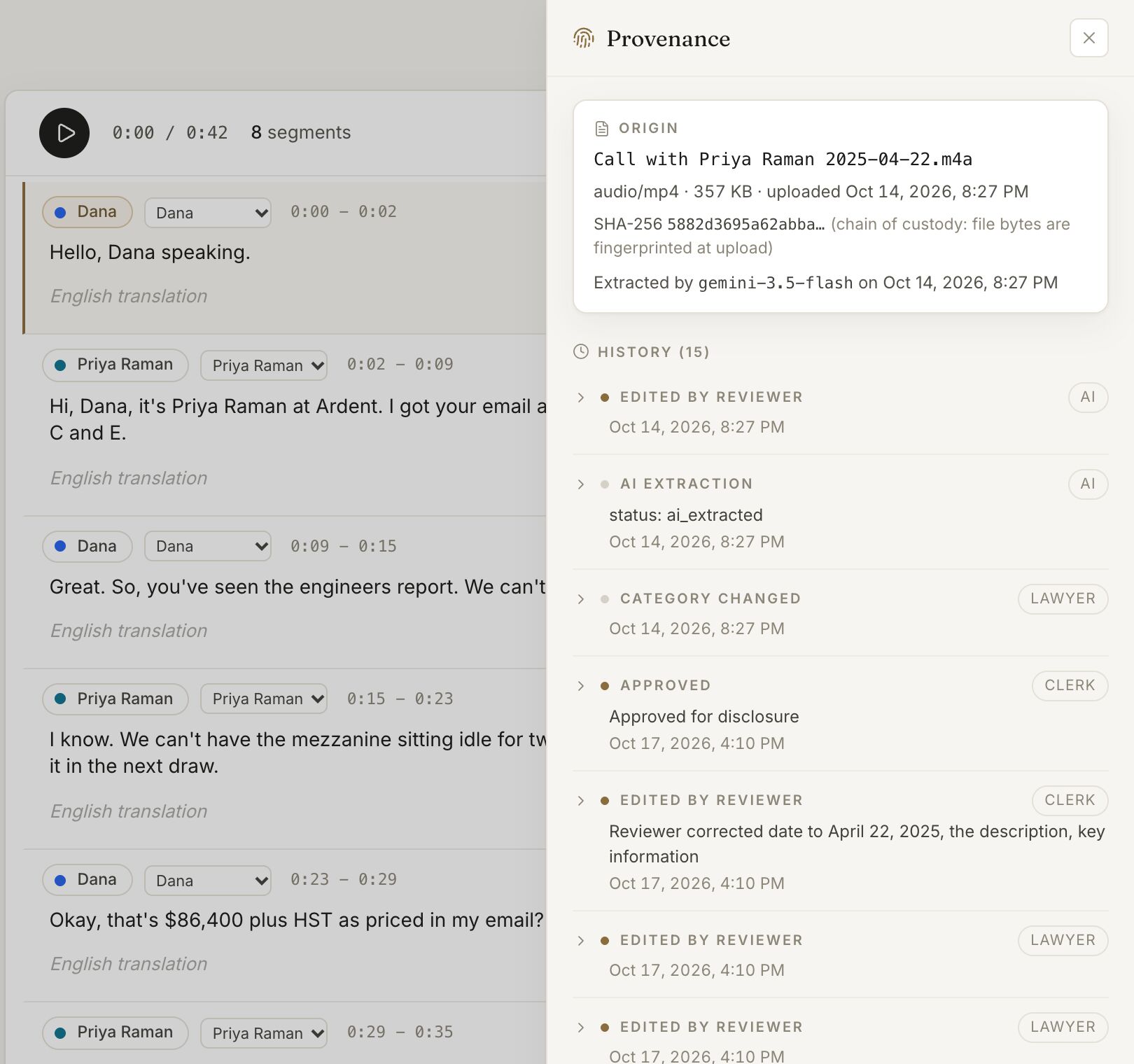The image size is (1134, 1064).
Task: Click the Priya Raman speaker chip at 0:15
Action: (115, 699)
